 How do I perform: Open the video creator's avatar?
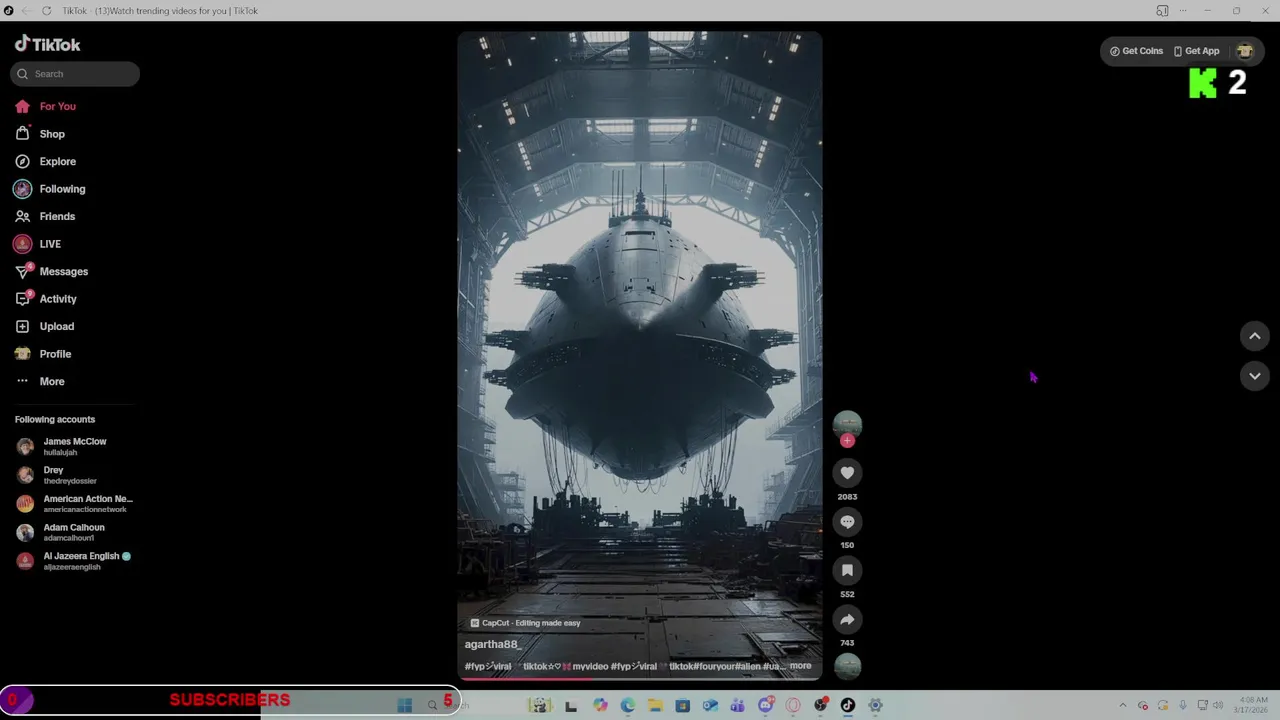(x=847, y=424)
